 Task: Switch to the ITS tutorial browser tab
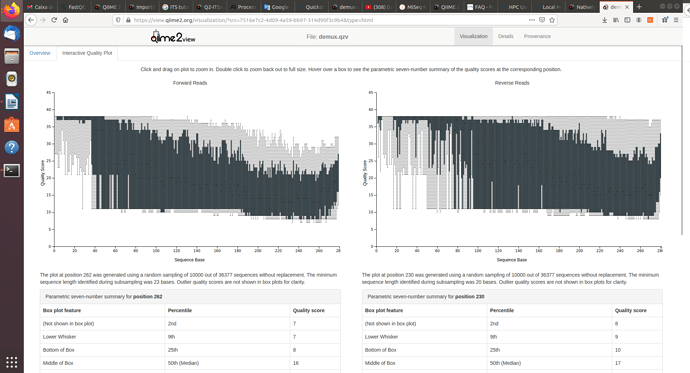tap(175, 7)
